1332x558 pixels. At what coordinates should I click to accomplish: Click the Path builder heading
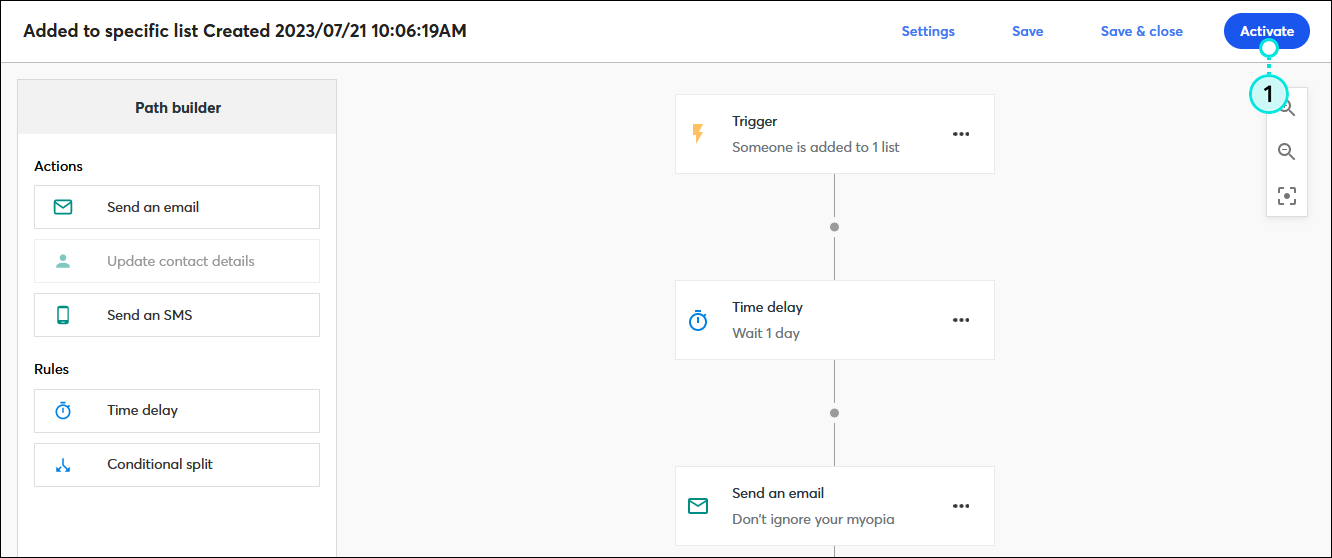[178, 107]
